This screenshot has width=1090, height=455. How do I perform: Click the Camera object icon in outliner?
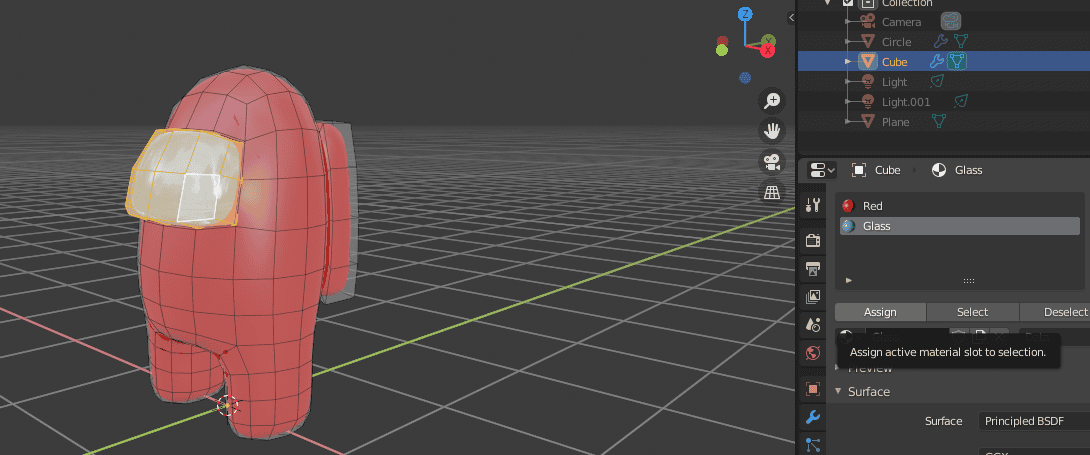tap(868, 22)
